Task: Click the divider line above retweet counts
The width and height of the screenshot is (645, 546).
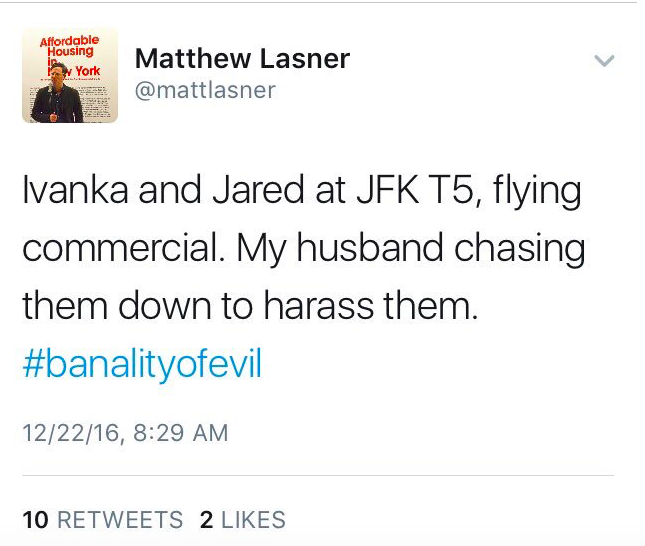Action: pyautogui.click(x=318, y=475)
